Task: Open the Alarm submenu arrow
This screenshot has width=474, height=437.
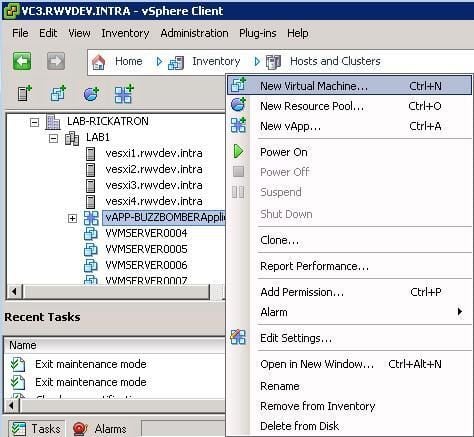Action: 460,312
